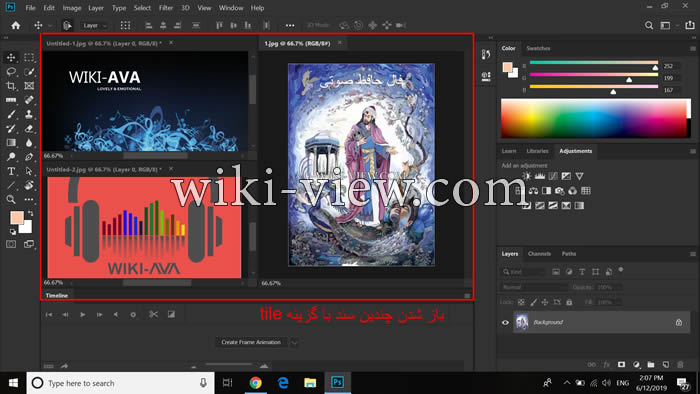Select the Brush tool

point(11,114)
